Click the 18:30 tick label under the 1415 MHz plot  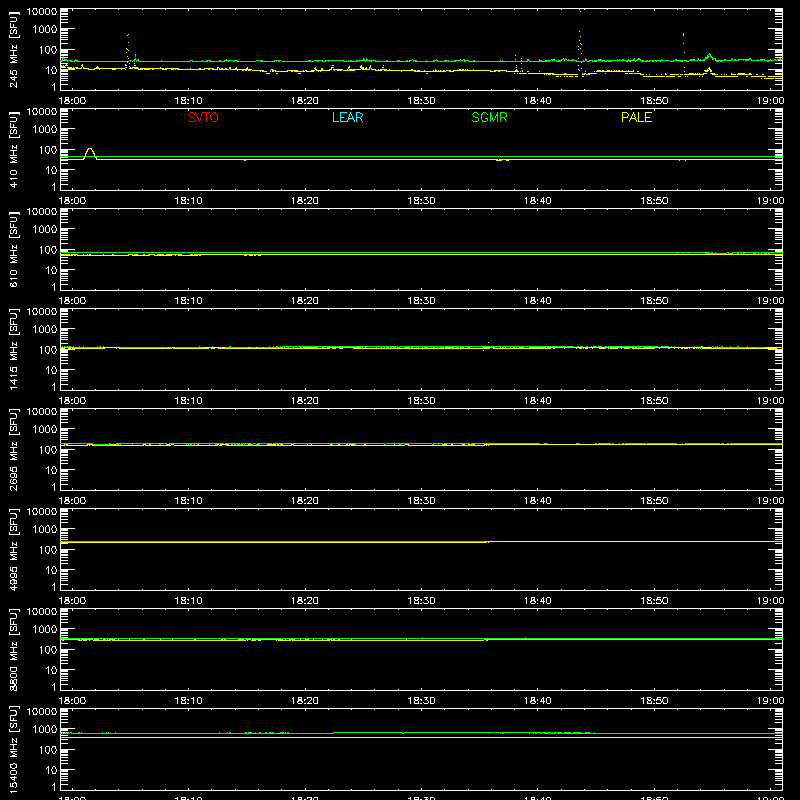(x=421, y=401)
